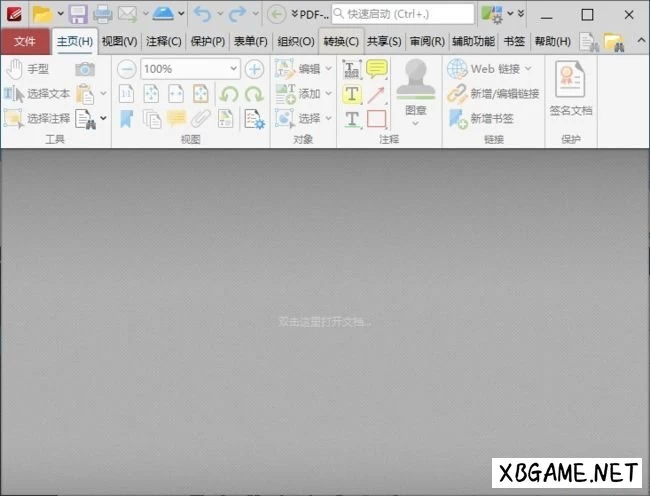
Task: Select the red arrow annotation tool
Action: (x=376, y=95)
